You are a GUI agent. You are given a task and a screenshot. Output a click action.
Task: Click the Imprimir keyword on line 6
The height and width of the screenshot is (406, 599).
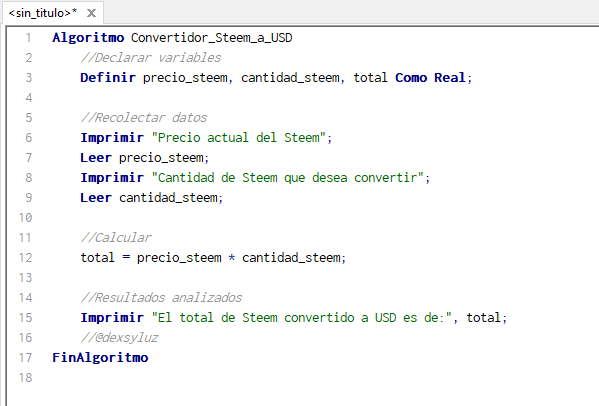(112, 138)
